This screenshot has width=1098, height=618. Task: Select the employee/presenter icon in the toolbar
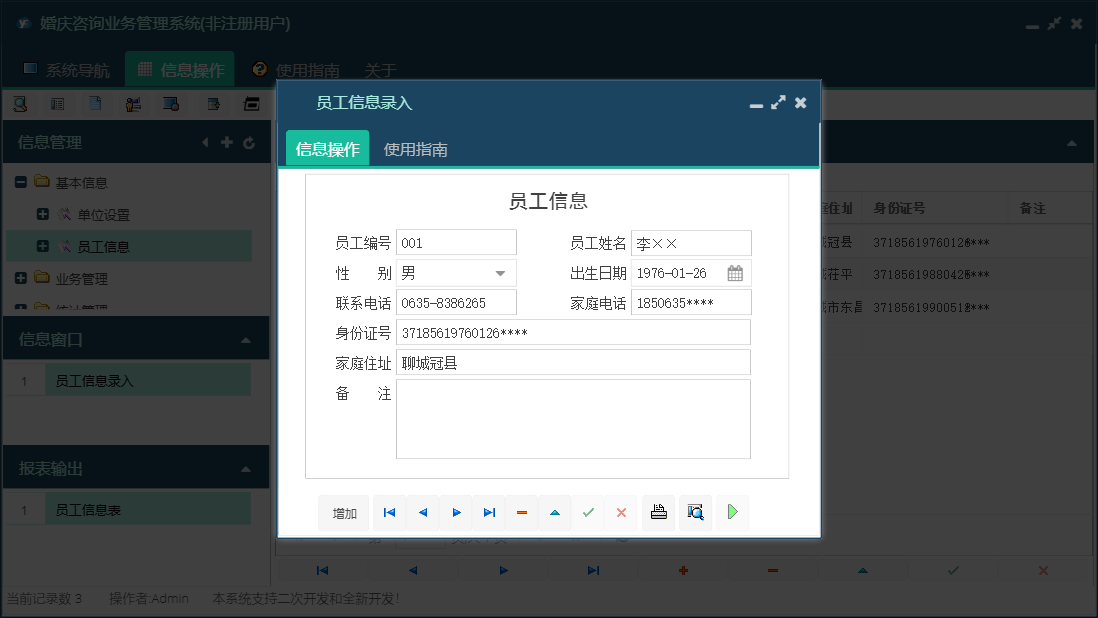click(x=133, y=103)
